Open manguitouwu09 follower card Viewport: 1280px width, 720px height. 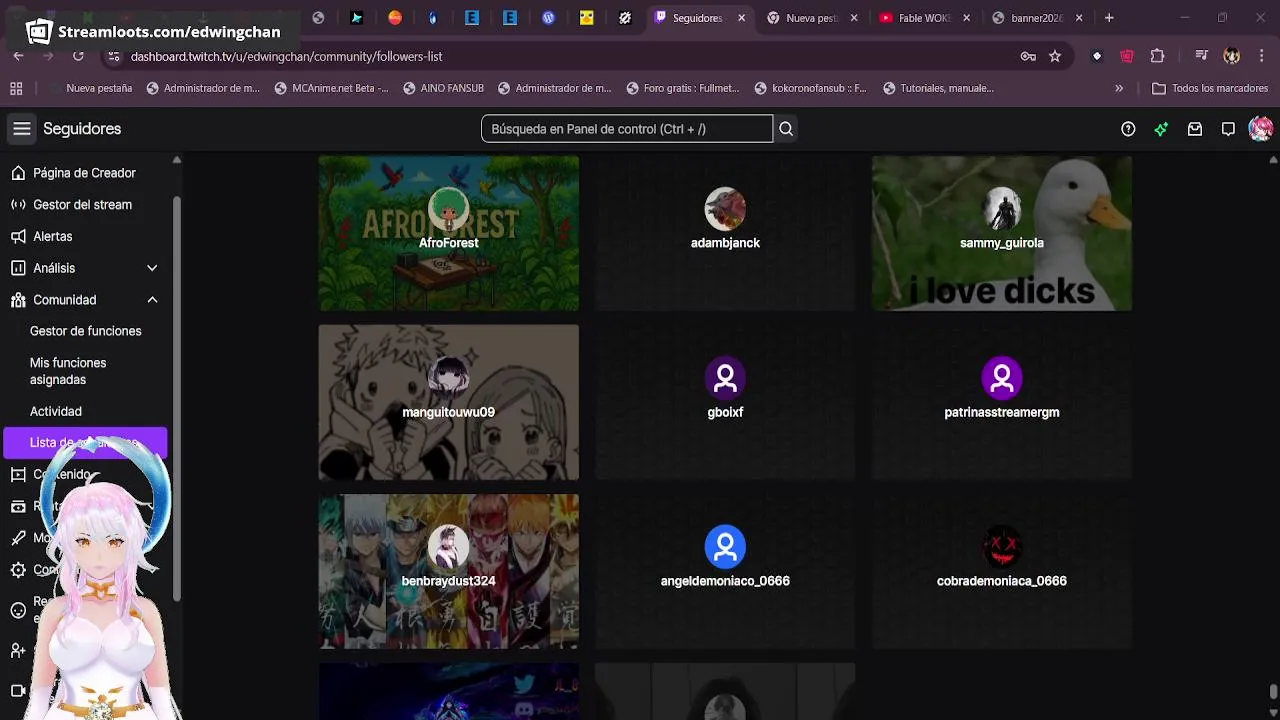tap(448, 402)
